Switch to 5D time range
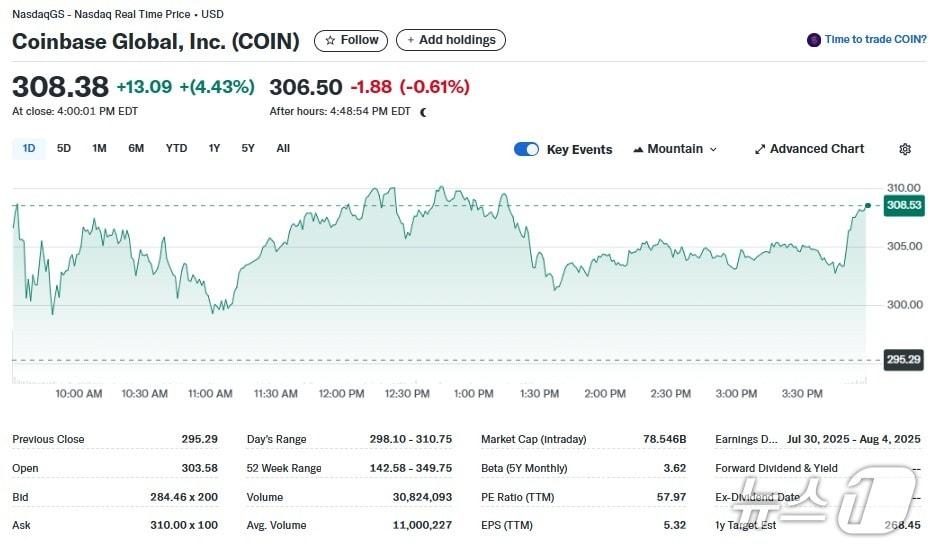930x548 pixels. click(x=64, y=148)
